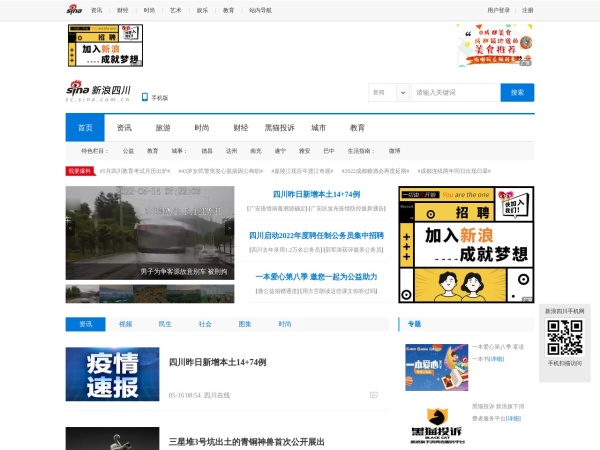Click the 黑猫投诉 image under 专题

[437, 425]
